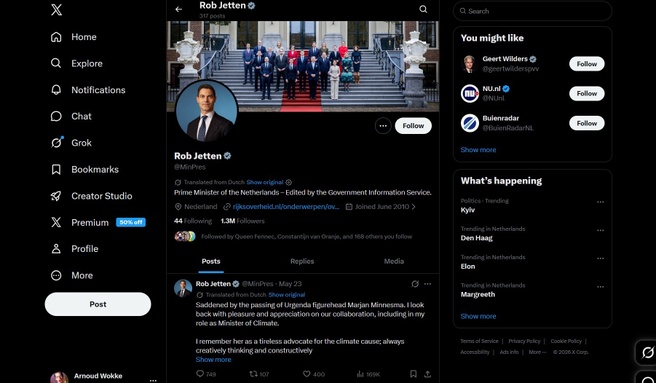Click the Explore magnifier icon
This screenshot has height=383, width=656.
tap(56, 63)
